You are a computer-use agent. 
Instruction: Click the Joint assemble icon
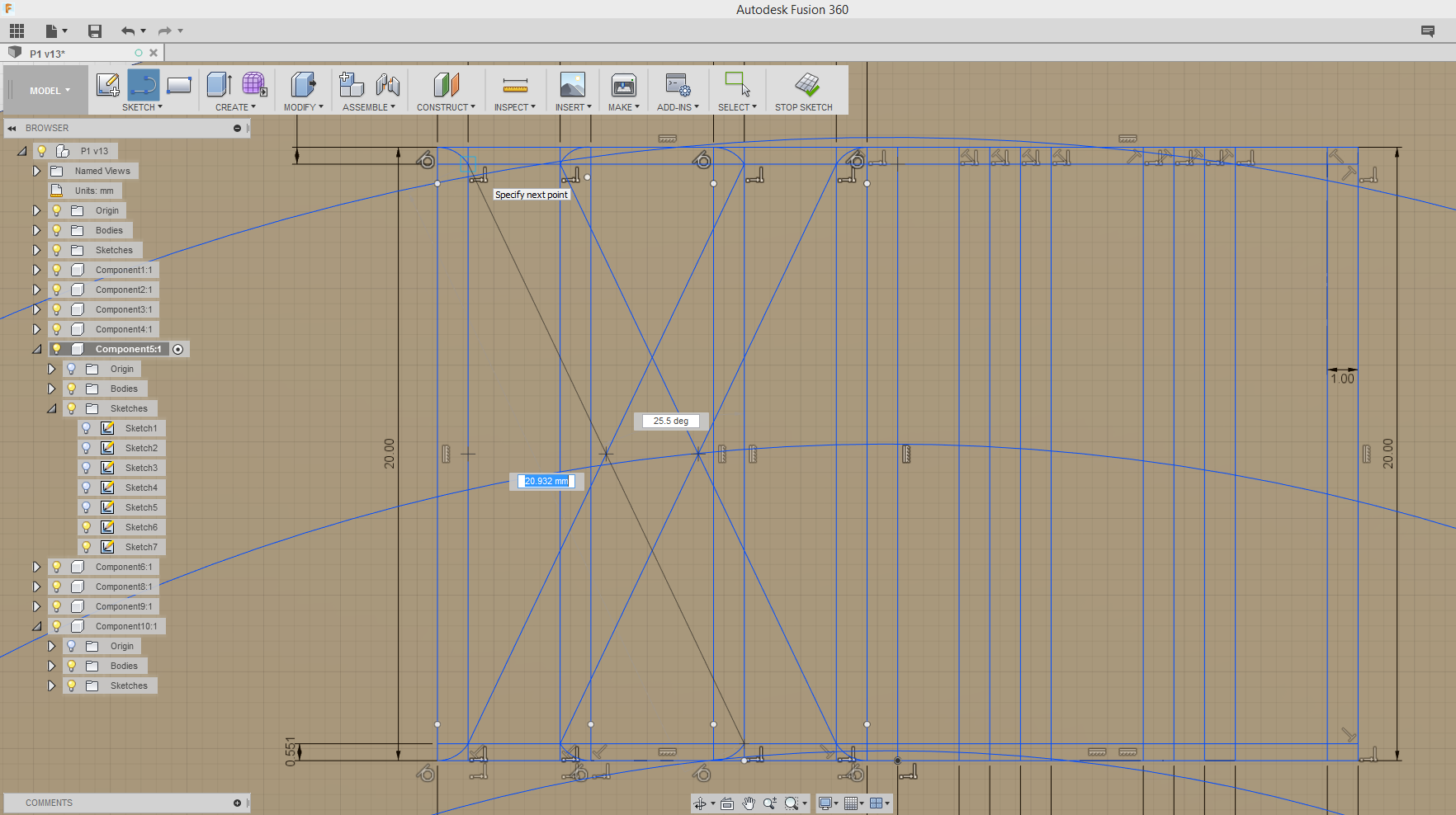tap(388, 85)
